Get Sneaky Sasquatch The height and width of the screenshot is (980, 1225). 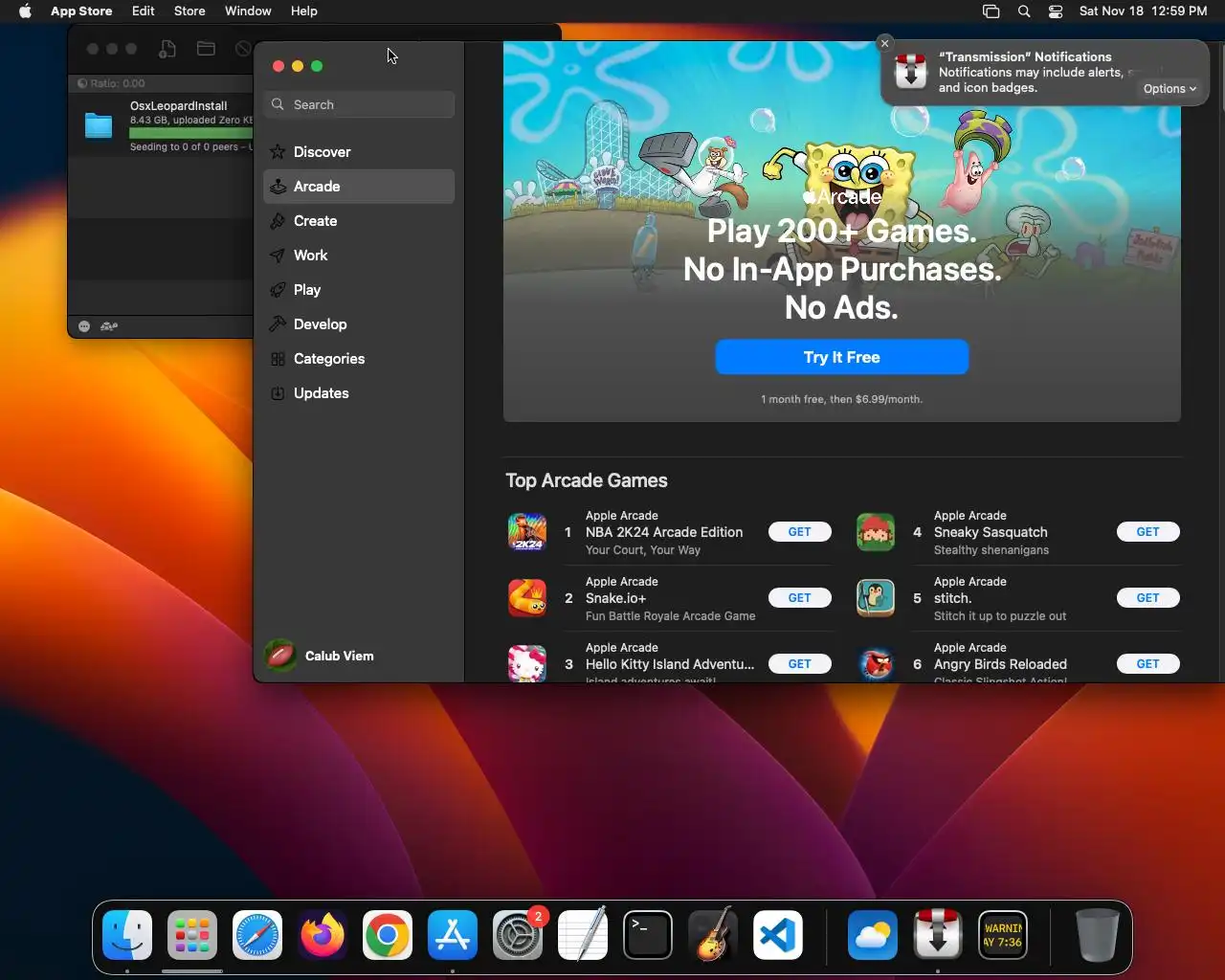(x=1148, y=532)
